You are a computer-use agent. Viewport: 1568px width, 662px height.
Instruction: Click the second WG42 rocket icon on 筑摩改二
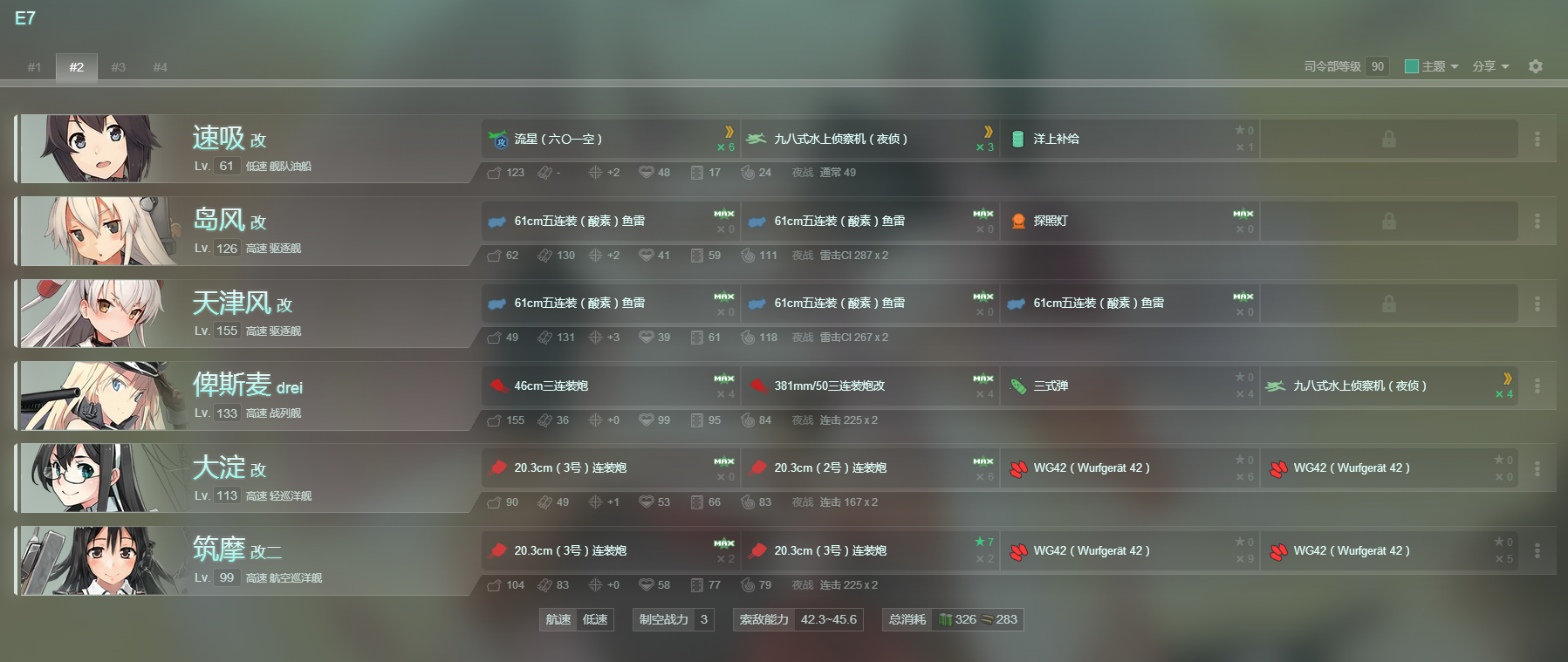coord(1277,551)
